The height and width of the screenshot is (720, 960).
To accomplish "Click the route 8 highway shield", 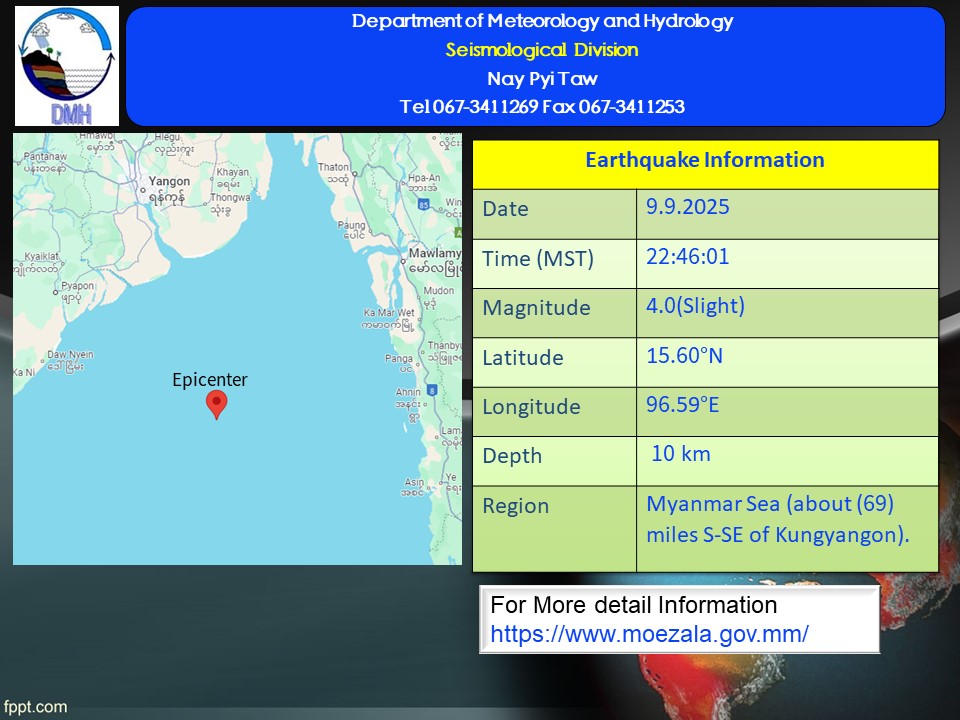I will tap(432, 390).
